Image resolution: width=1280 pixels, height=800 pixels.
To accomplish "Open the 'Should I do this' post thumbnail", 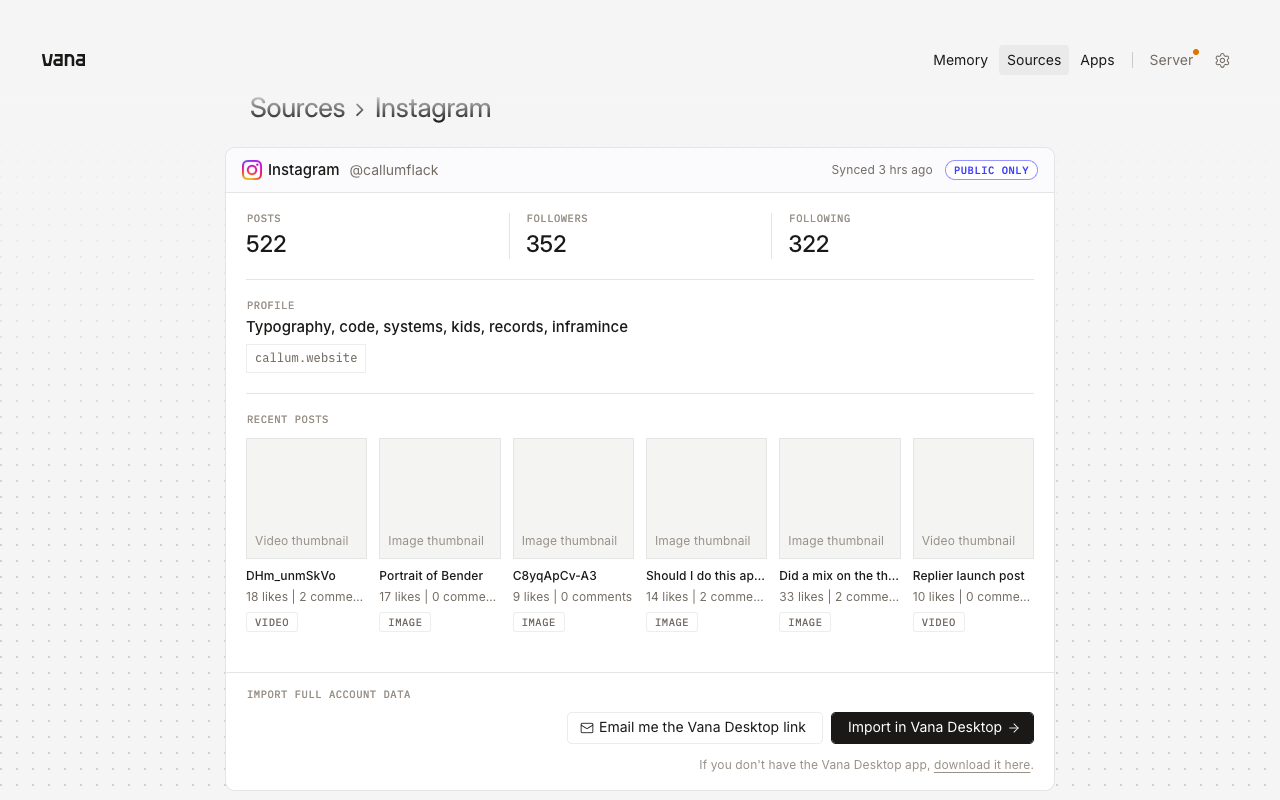I will 706,498.
